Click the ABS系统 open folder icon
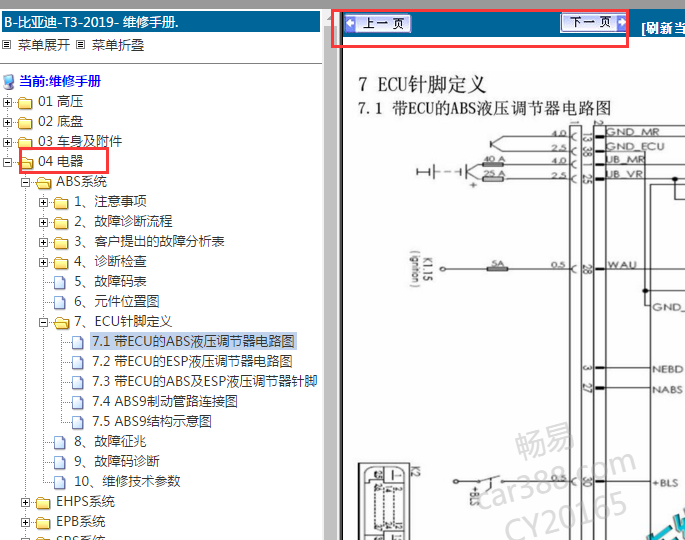This screenshot has width=685, height=540. pos(44,183)
